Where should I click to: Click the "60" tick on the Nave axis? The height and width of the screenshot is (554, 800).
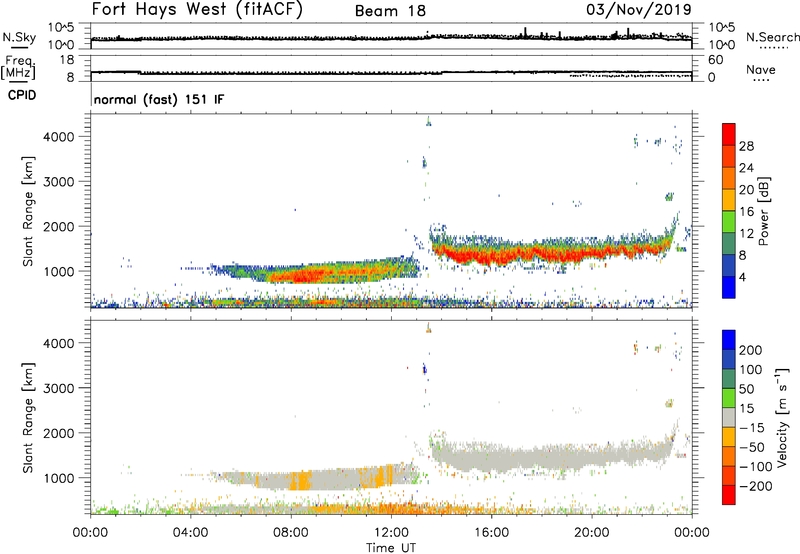click(x=715, y=60)
